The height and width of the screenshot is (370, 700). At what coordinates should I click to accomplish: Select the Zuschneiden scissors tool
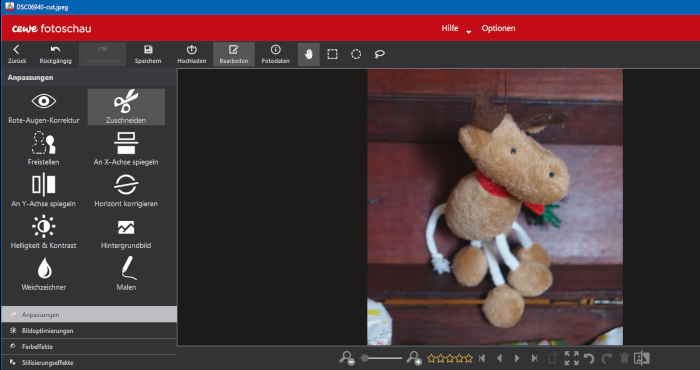pos(126,107)
